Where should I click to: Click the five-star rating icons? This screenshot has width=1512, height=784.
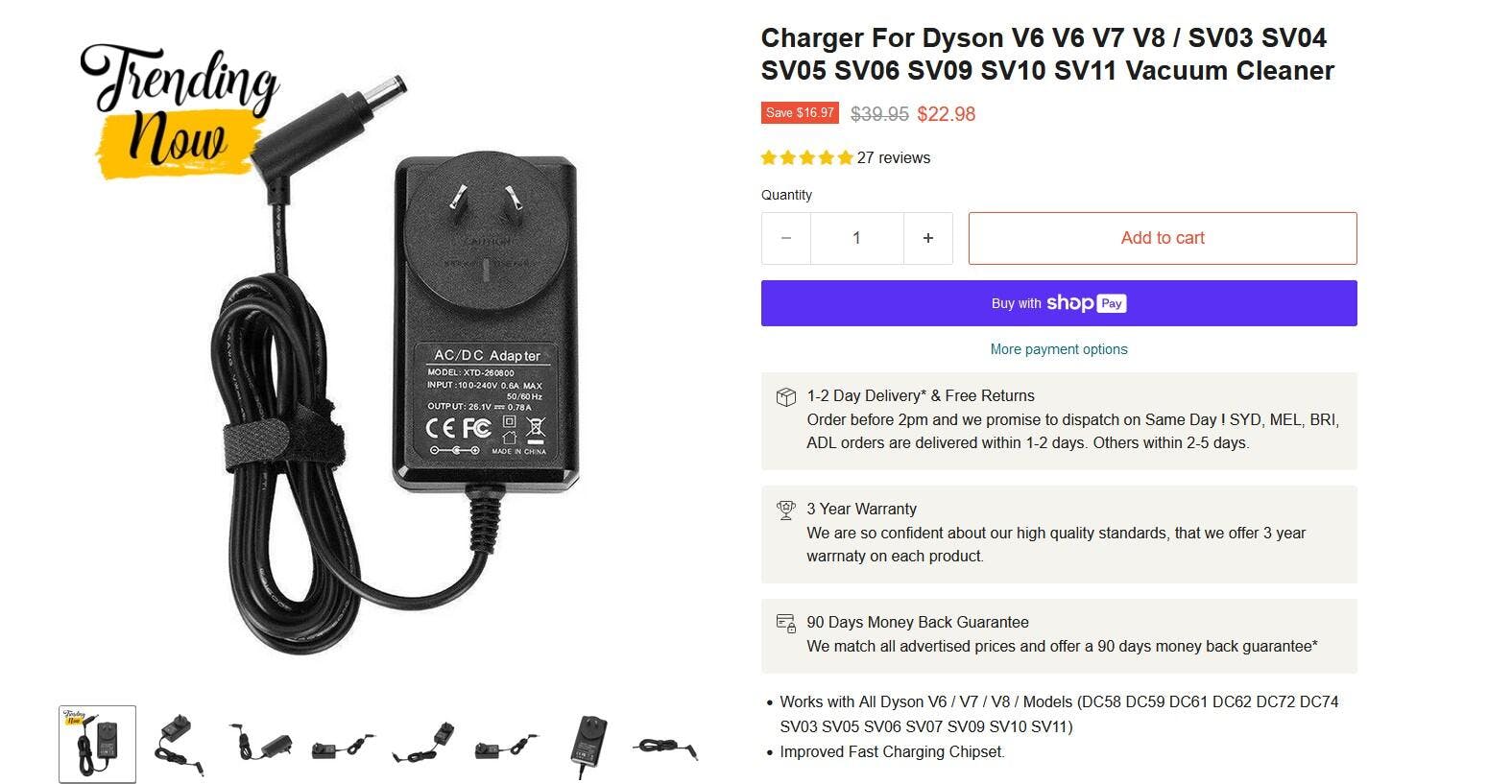[x=807, y=157]
